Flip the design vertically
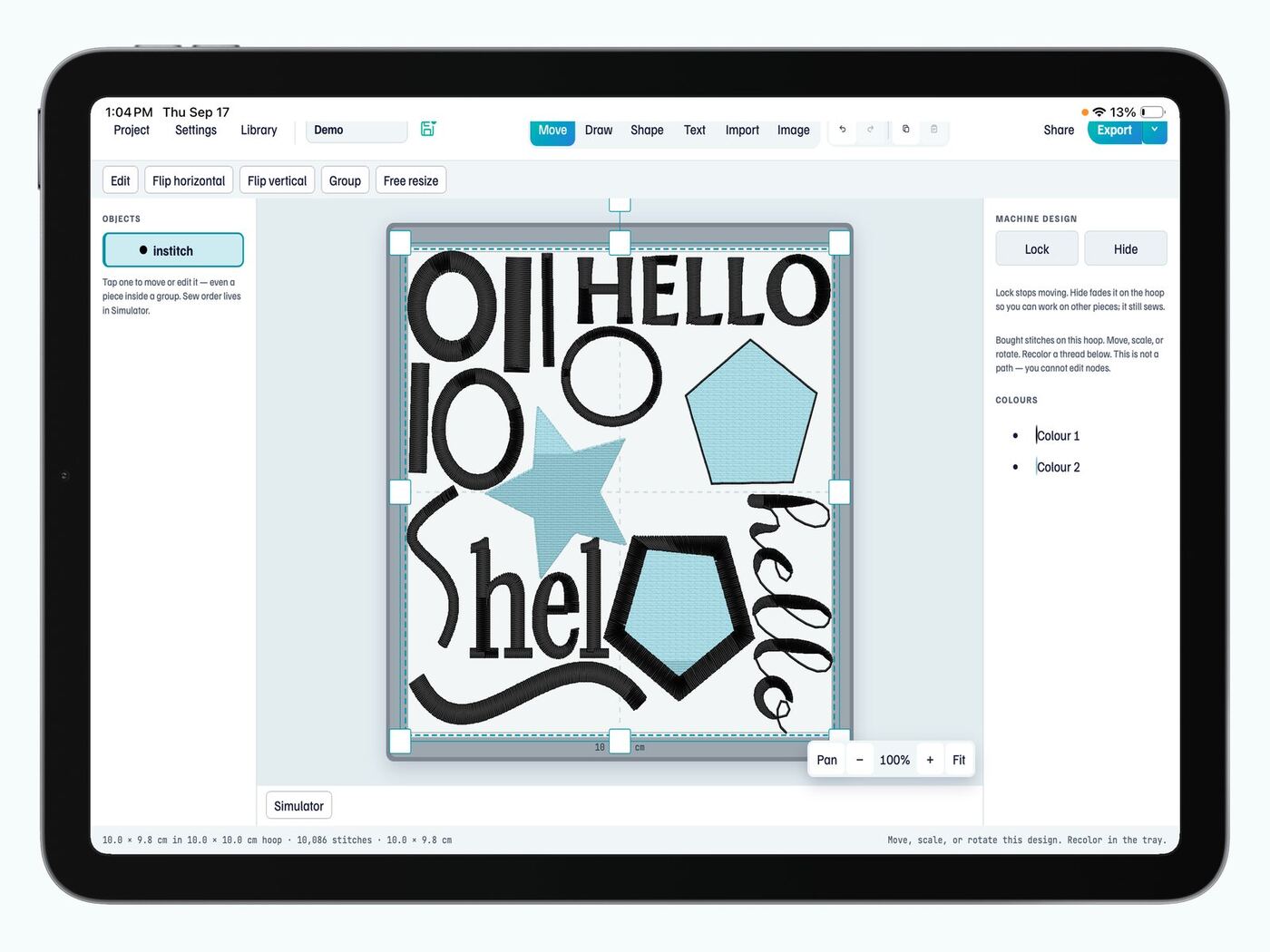 (x=278, y=180)
